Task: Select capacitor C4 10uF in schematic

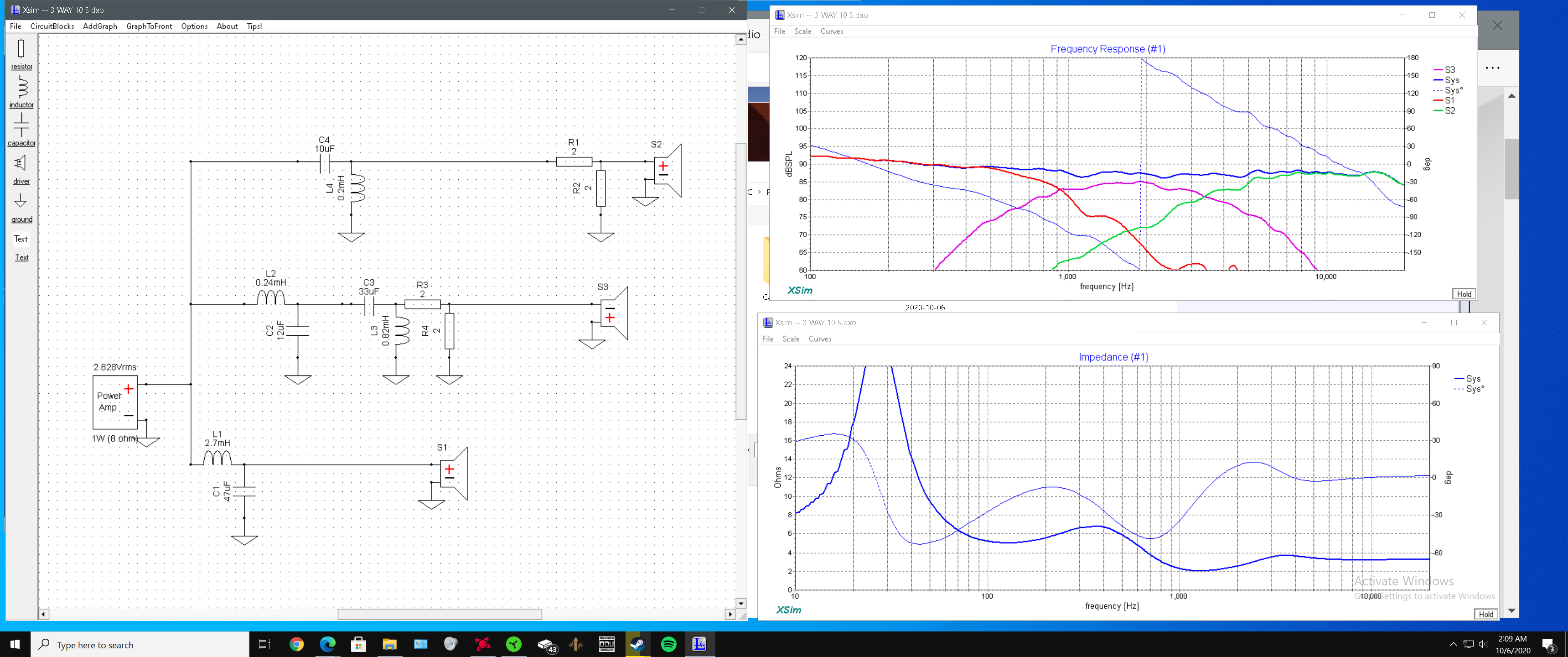Action: pos(325,162)
